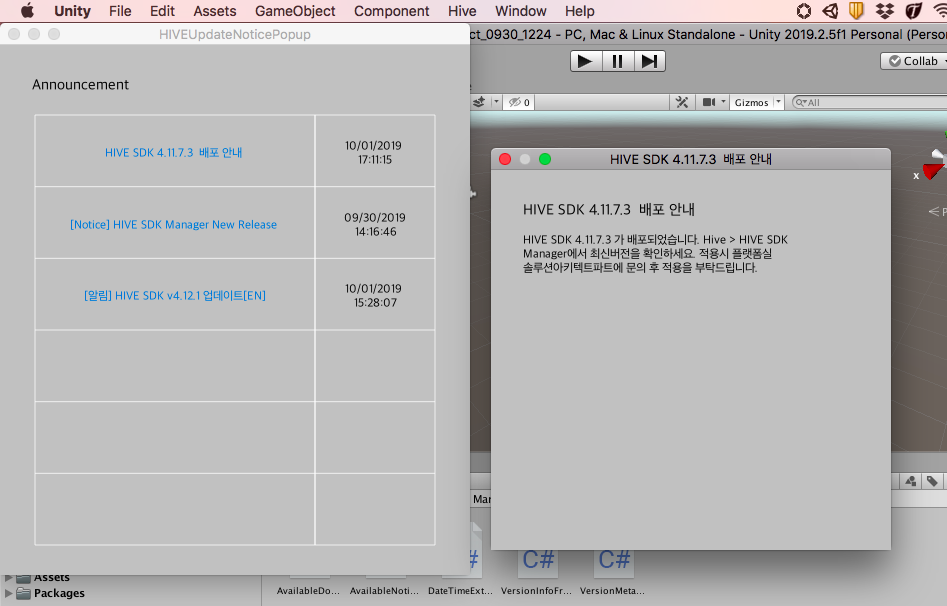Open the File menu

pyautogui.click(x=120, y=11)
